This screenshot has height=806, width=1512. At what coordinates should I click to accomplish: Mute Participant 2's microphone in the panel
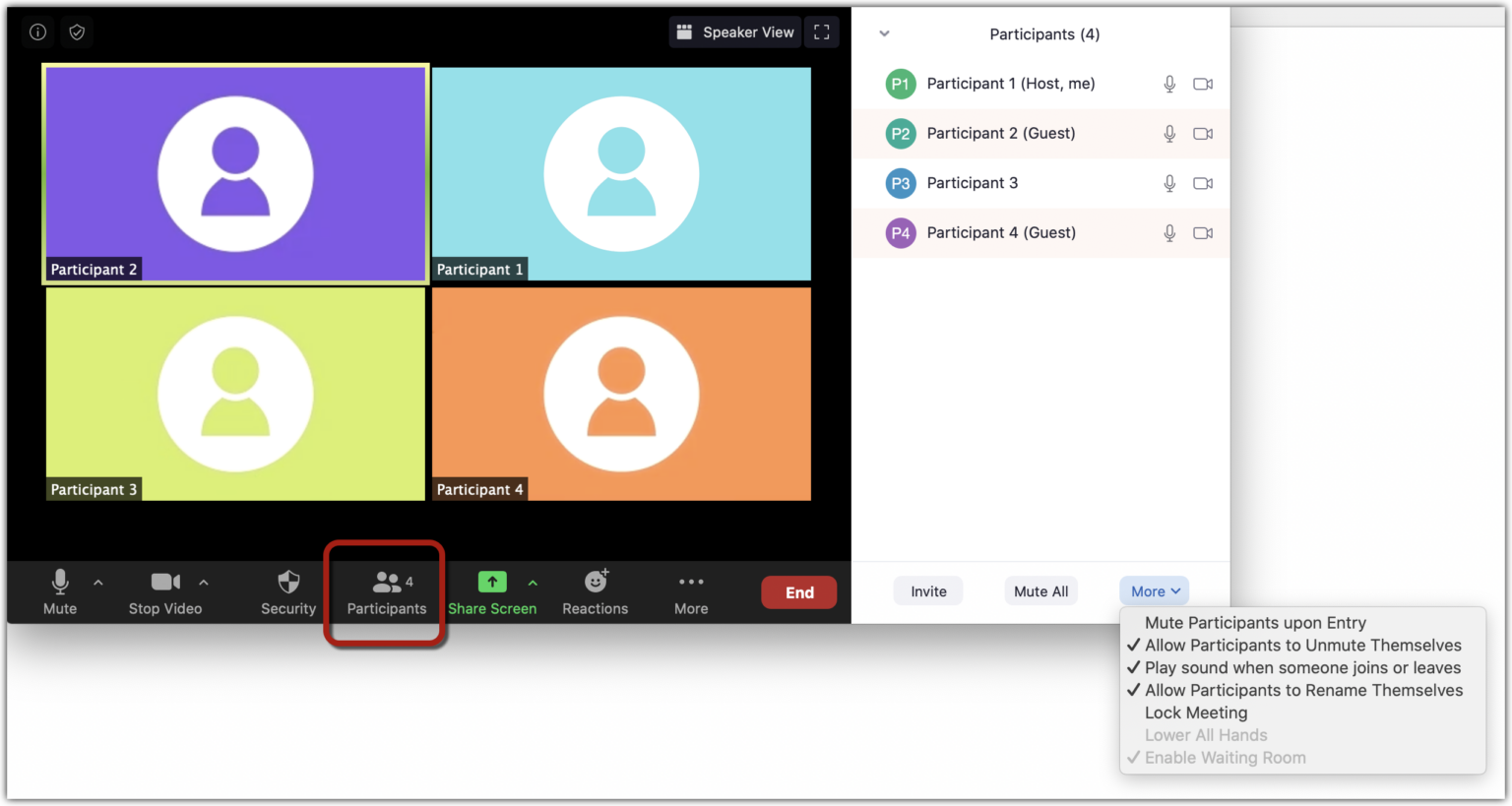tap(1168, 133)
